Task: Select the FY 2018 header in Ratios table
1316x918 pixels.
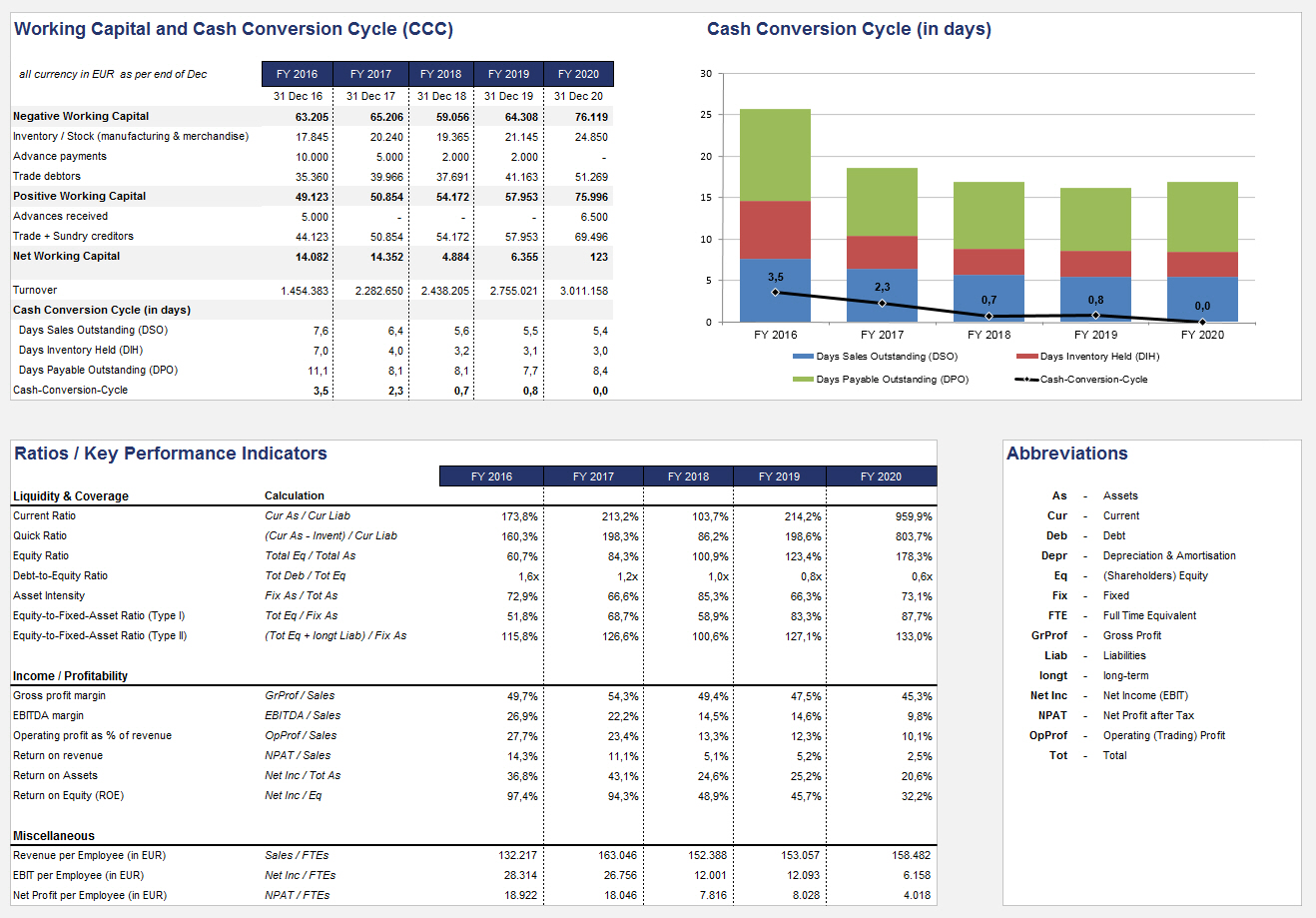Action: (x=688, y=476)
